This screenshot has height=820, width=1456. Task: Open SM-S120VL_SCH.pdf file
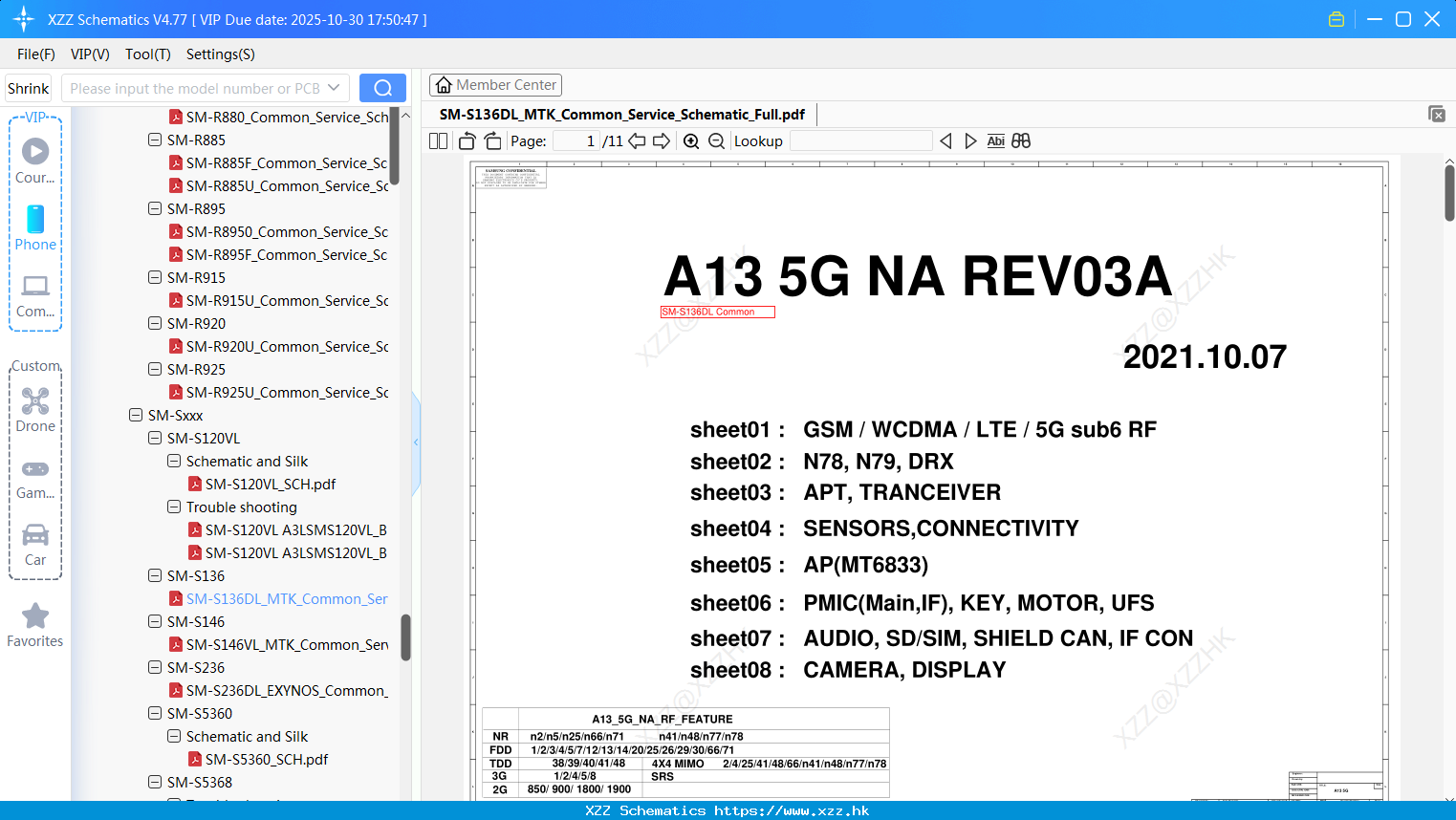point(262,484)
